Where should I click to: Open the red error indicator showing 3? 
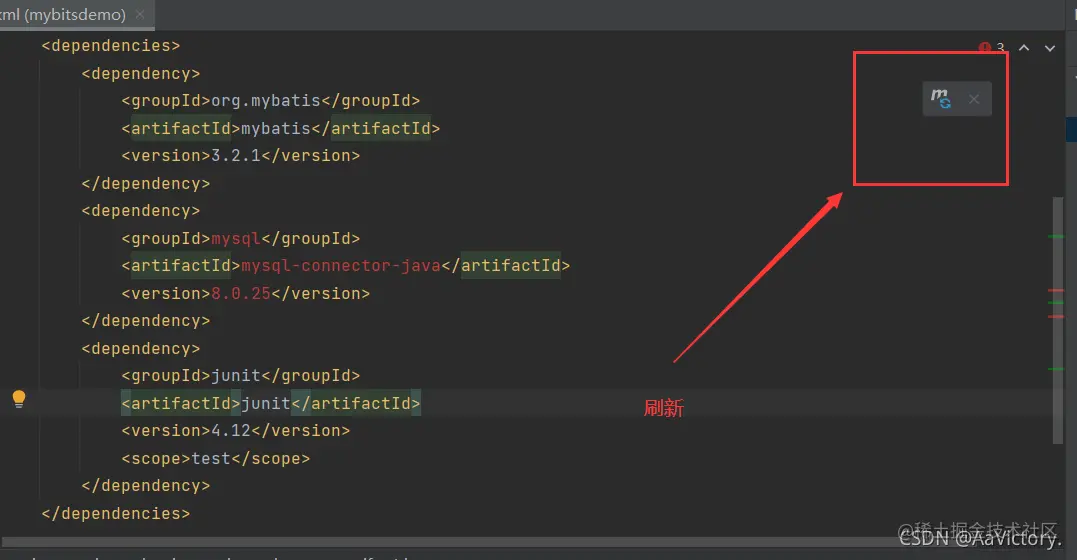[x=991, y=47]
